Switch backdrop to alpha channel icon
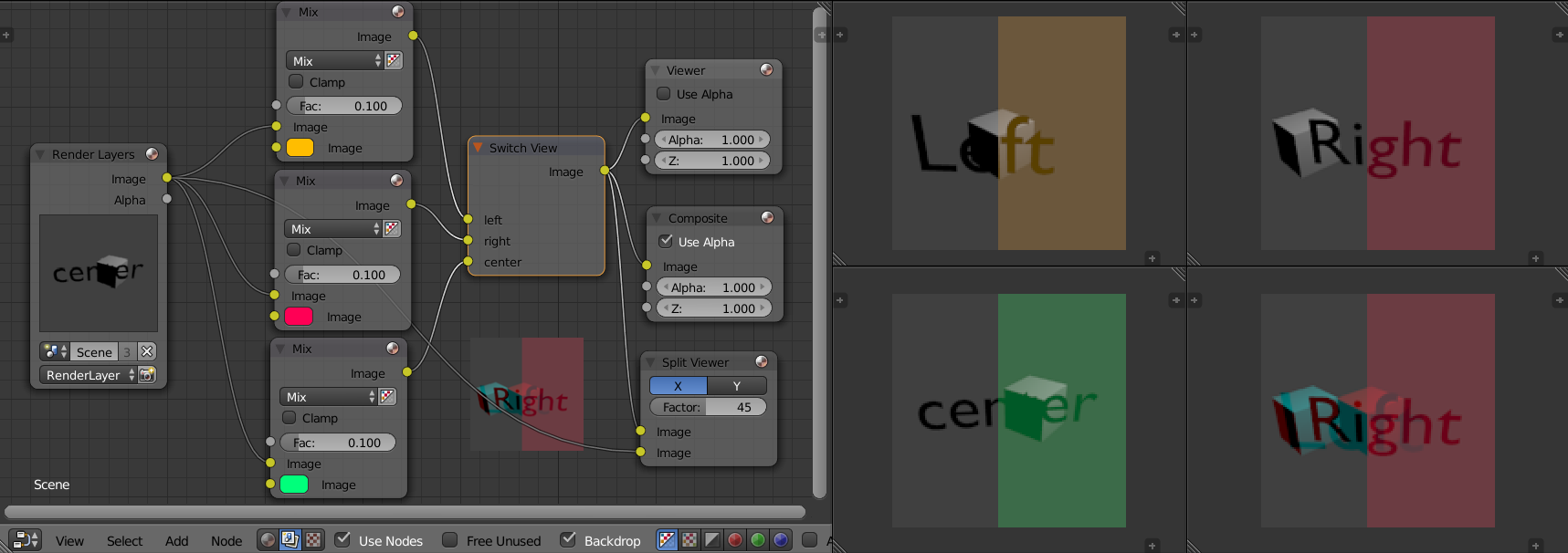Screen dimensions: 1568x553 tap(712, 540)
